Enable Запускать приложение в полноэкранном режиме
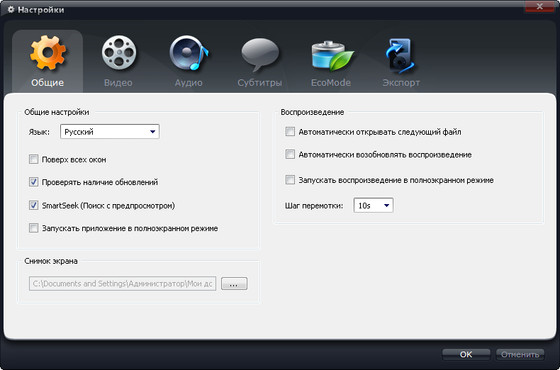Screen dimensions: 560x370 [x=34, y=228]
